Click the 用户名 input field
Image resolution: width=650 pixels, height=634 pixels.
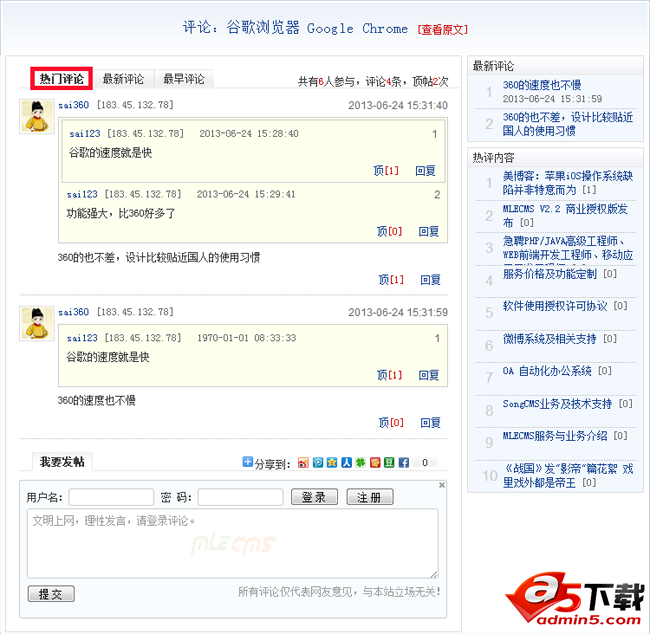point(111,497)
